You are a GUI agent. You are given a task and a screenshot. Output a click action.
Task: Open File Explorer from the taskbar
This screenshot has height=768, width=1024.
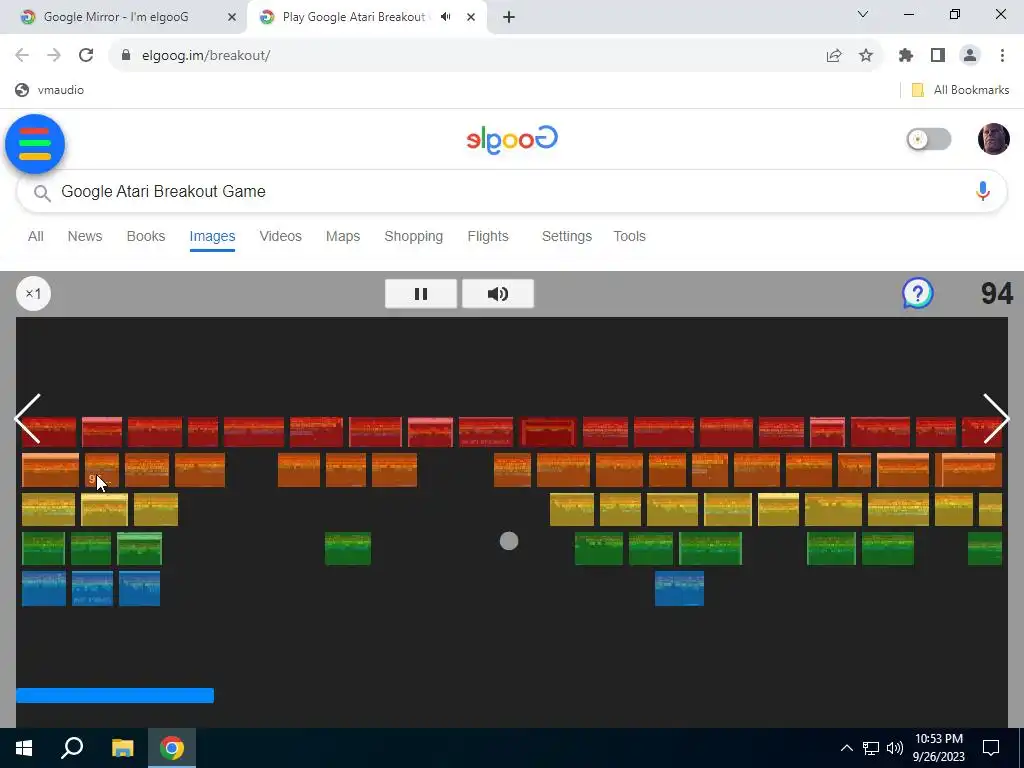122,748
